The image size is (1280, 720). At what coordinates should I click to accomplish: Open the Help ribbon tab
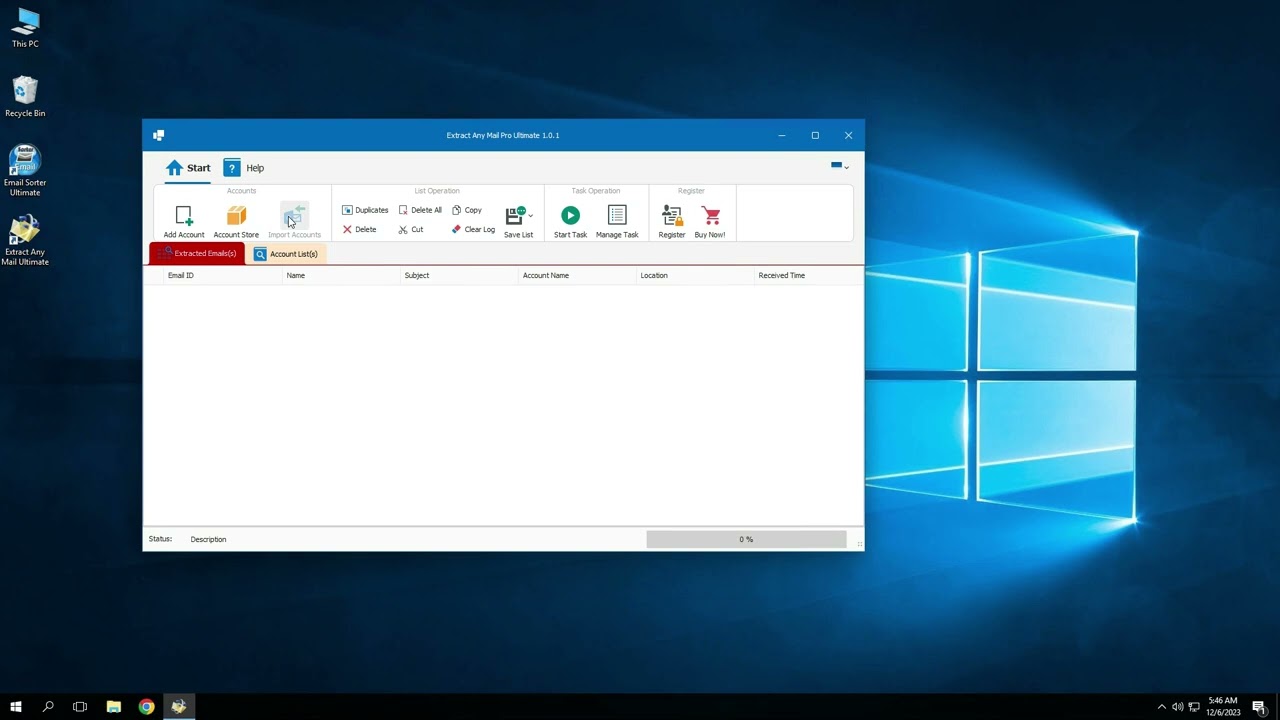(244, 168)
